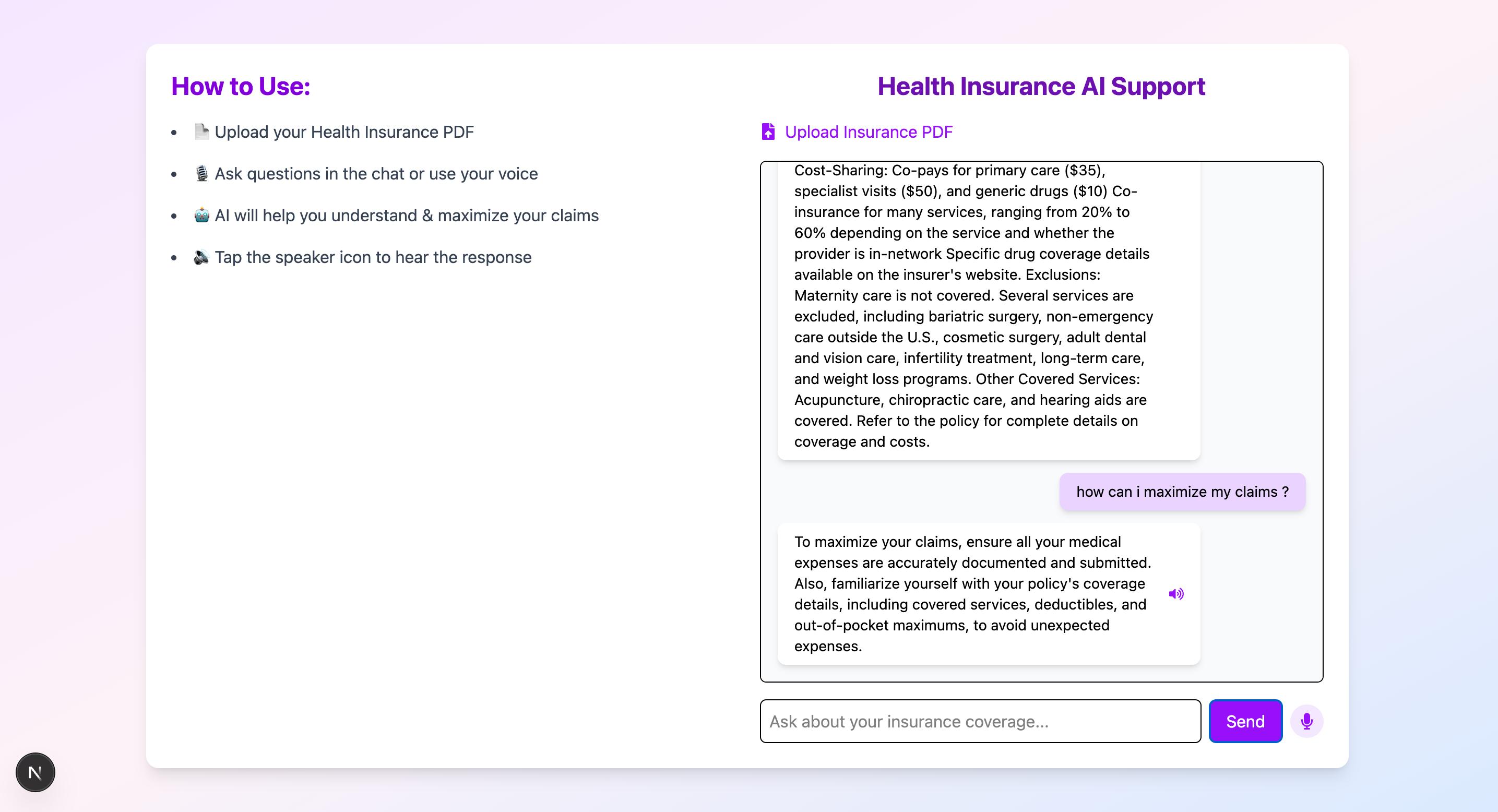The height and width of the screenshot is (812, 1498).
Task: Activate the microphone voice input button
Action: point(1306,721)
